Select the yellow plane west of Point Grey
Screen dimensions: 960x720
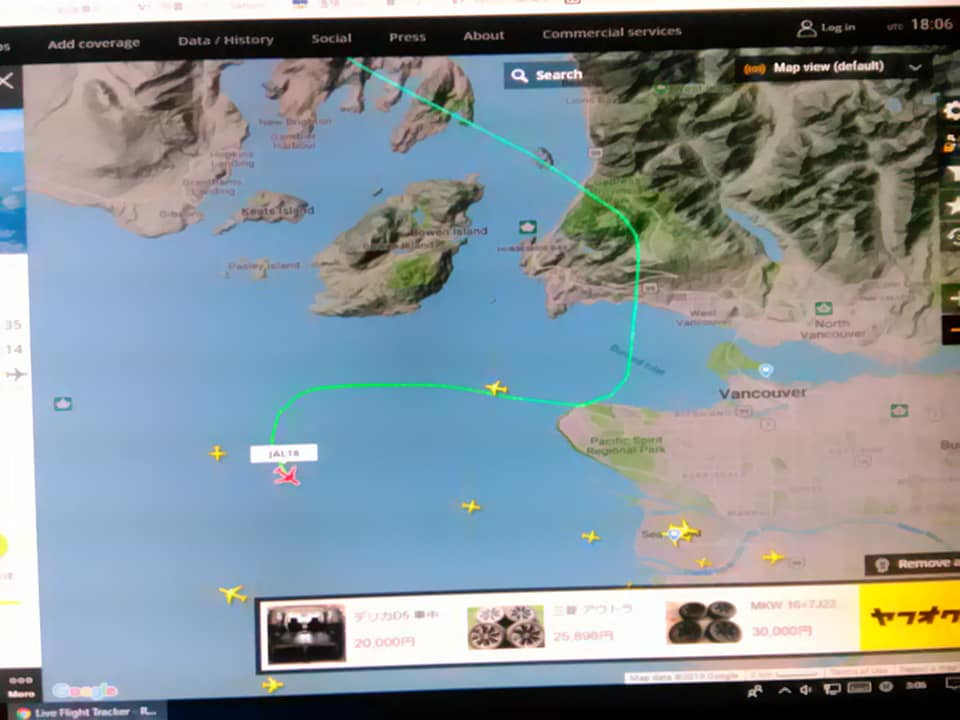click(x=497, y=388)
